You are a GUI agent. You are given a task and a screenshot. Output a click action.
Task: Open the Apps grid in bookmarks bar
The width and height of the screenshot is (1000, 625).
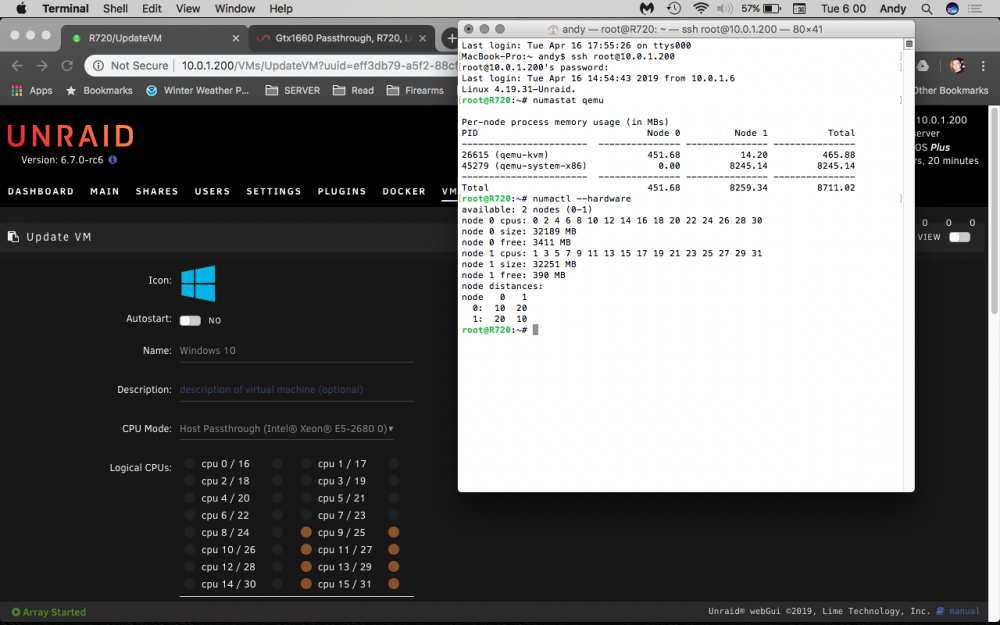32,91
